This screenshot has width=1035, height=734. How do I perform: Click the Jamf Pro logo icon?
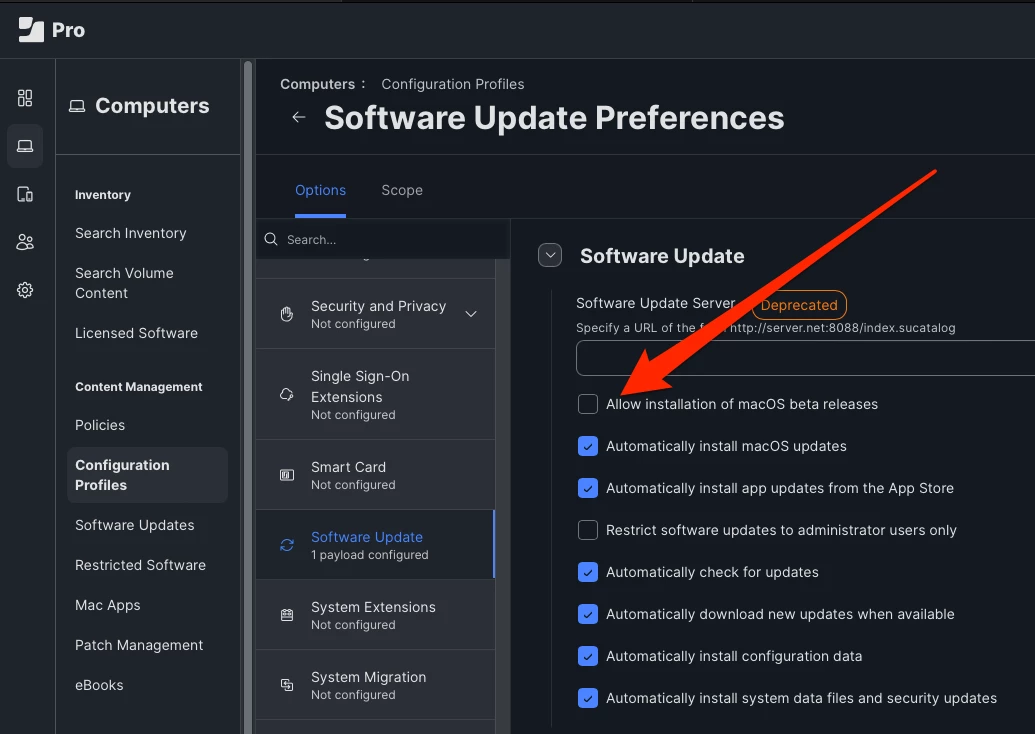click(x=31, y=30)
